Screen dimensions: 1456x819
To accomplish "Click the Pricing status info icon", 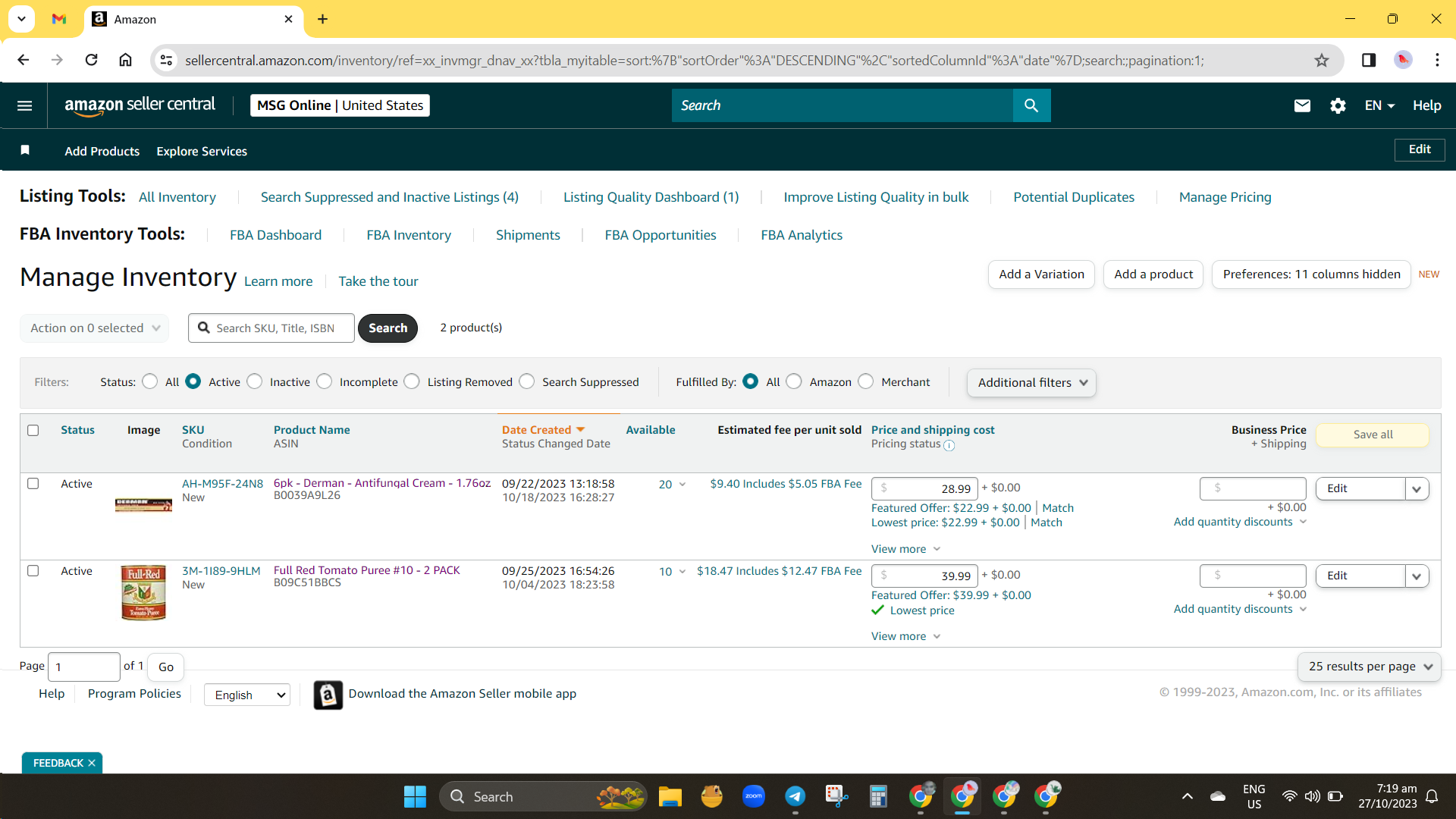I will tap(949, 445).
